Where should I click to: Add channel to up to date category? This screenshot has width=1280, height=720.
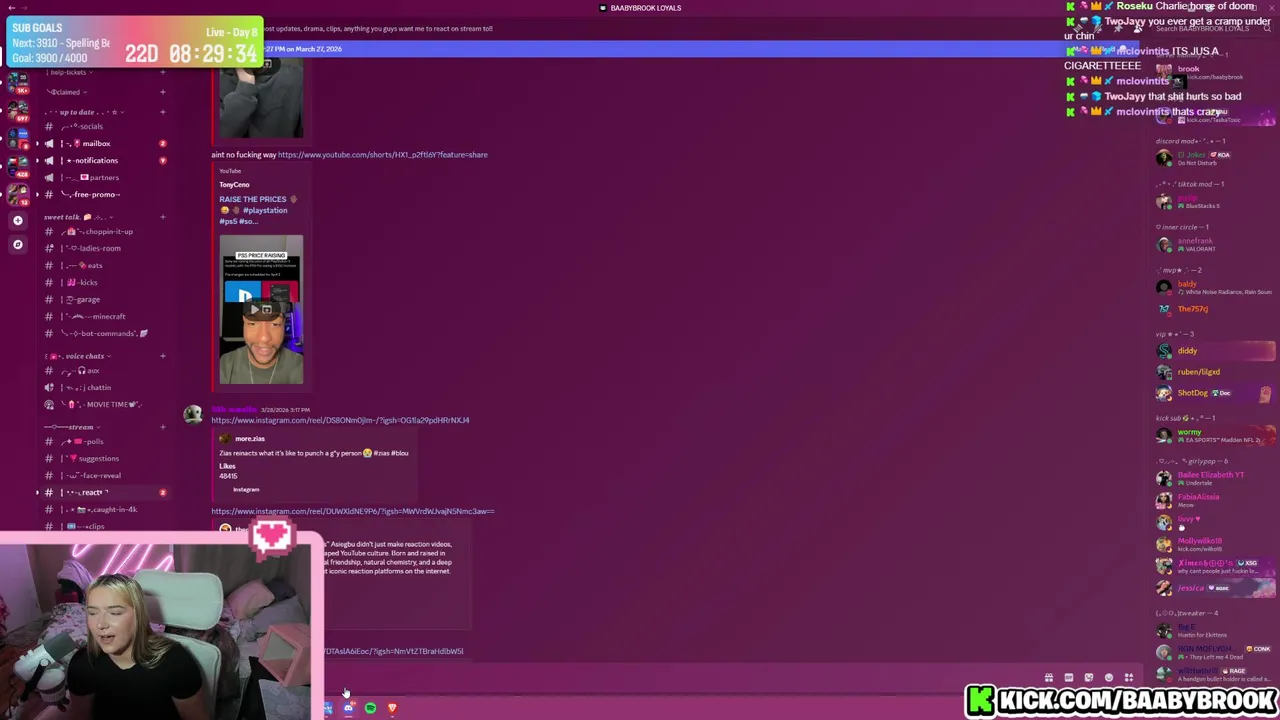[162, 112]
